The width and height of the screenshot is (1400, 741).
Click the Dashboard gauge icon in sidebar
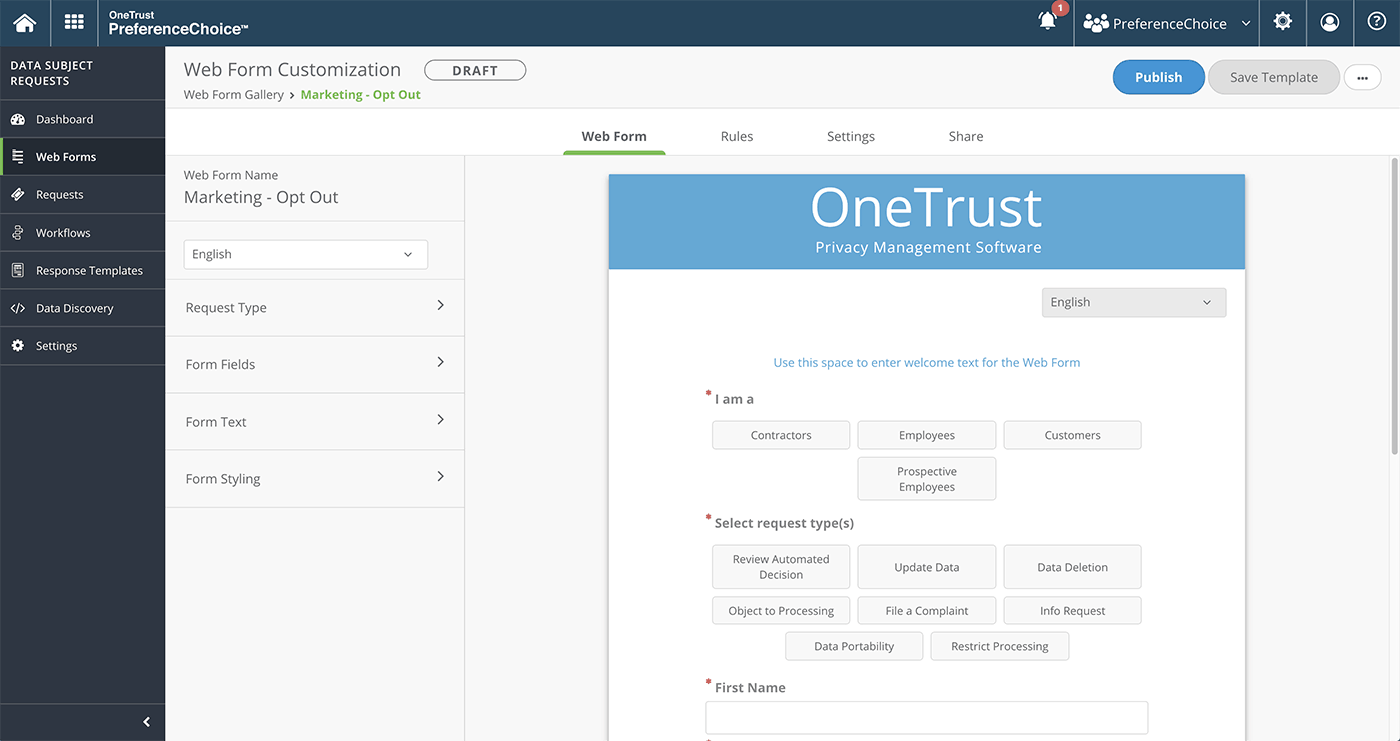coord(17,119)
